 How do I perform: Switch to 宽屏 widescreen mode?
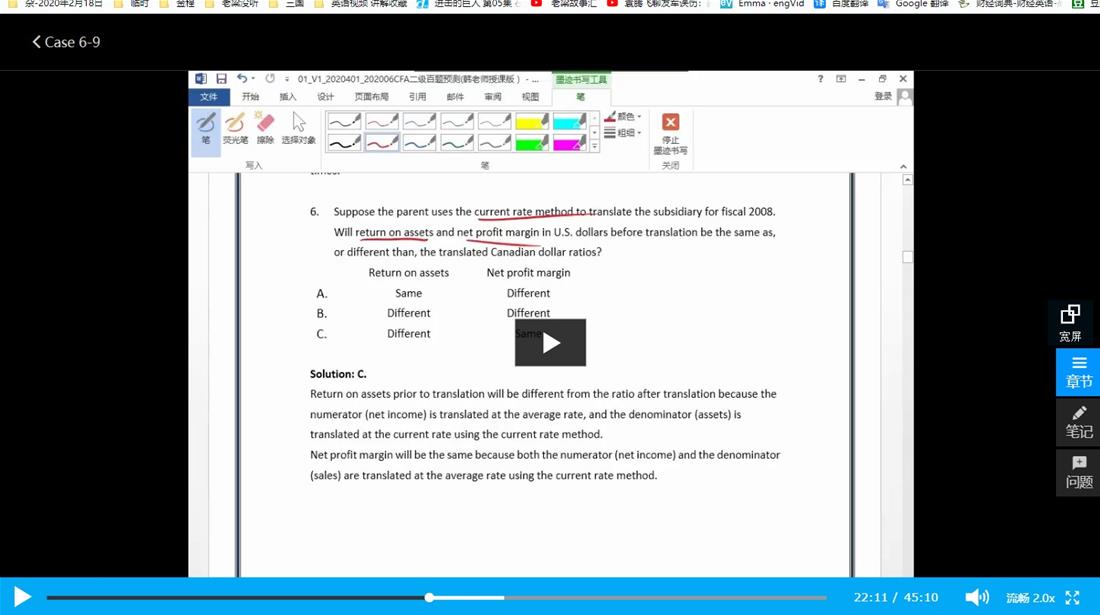pos(1070,323)
